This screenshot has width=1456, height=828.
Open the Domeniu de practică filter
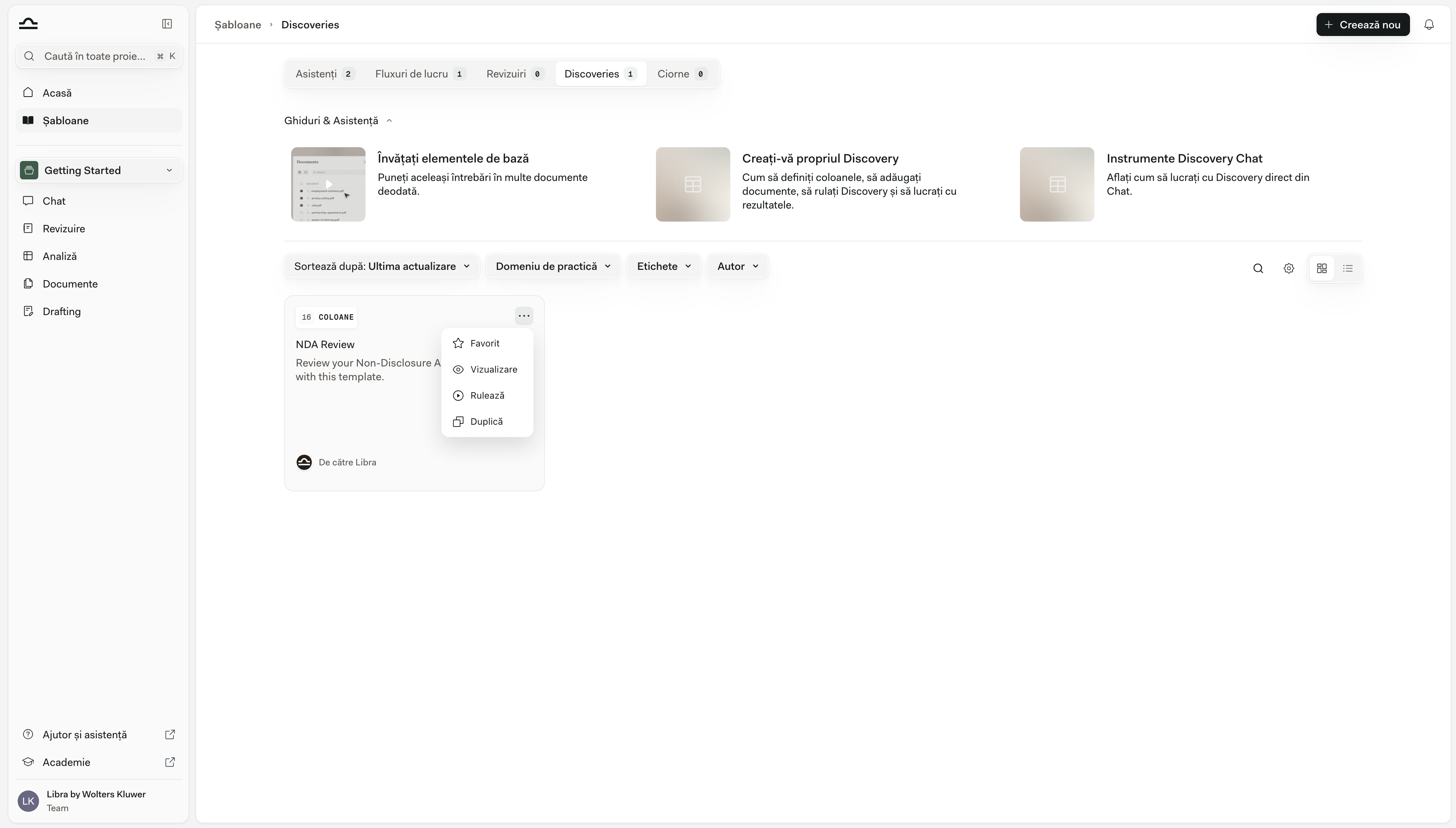pos(553,266)
